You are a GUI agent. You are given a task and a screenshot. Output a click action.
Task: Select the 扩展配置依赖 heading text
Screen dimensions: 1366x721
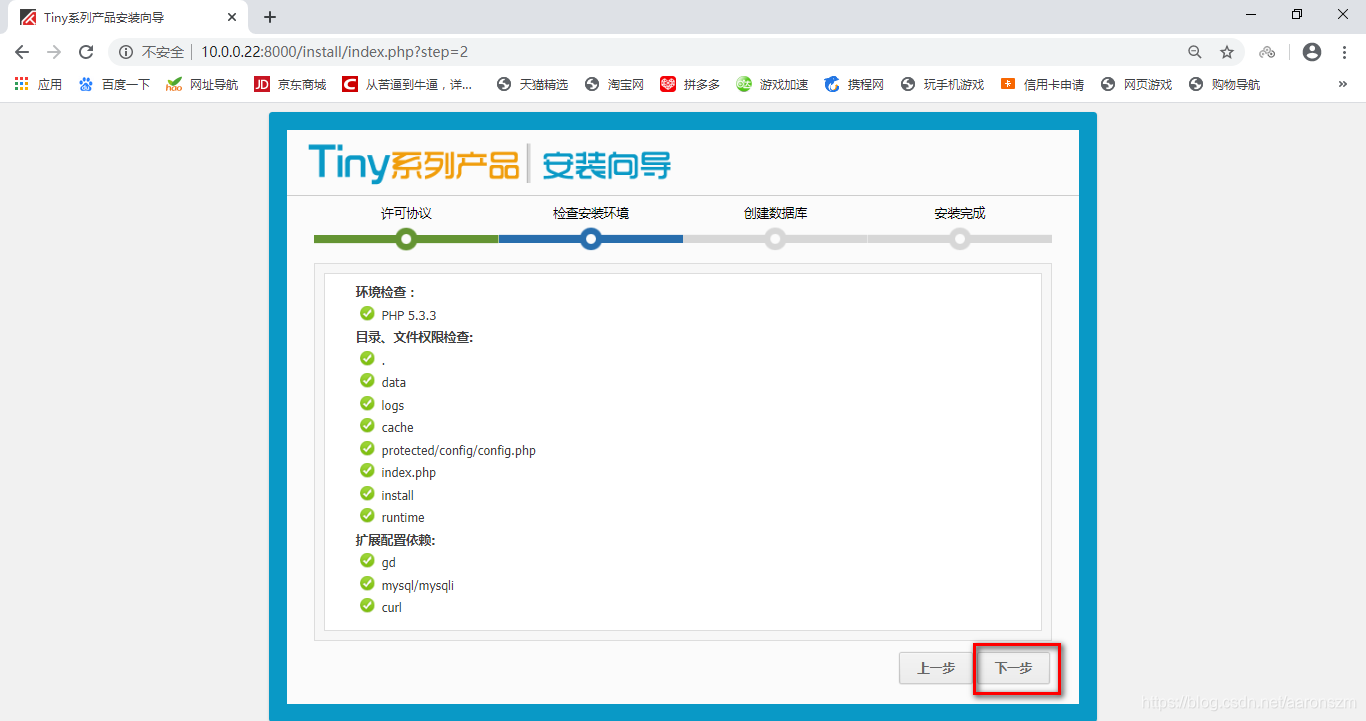coord(396,540)
